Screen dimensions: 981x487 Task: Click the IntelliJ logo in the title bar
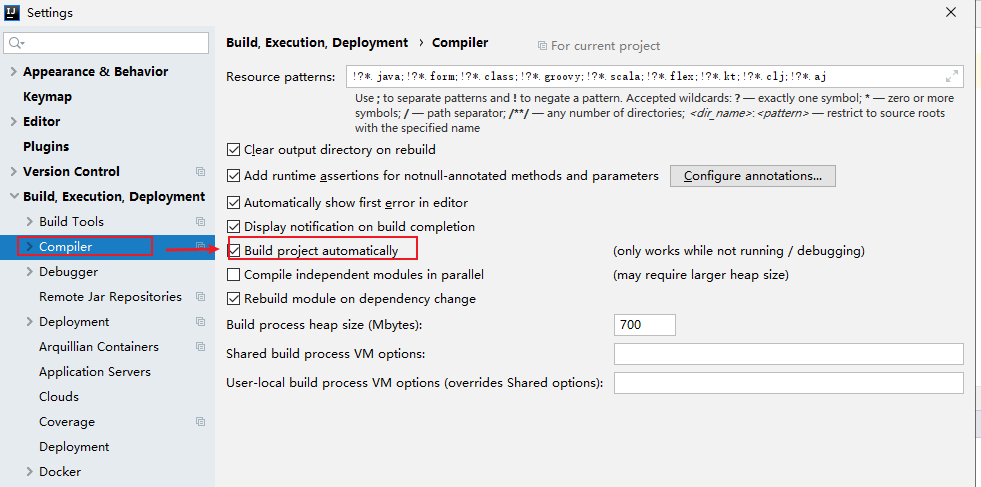coord(13,13)
